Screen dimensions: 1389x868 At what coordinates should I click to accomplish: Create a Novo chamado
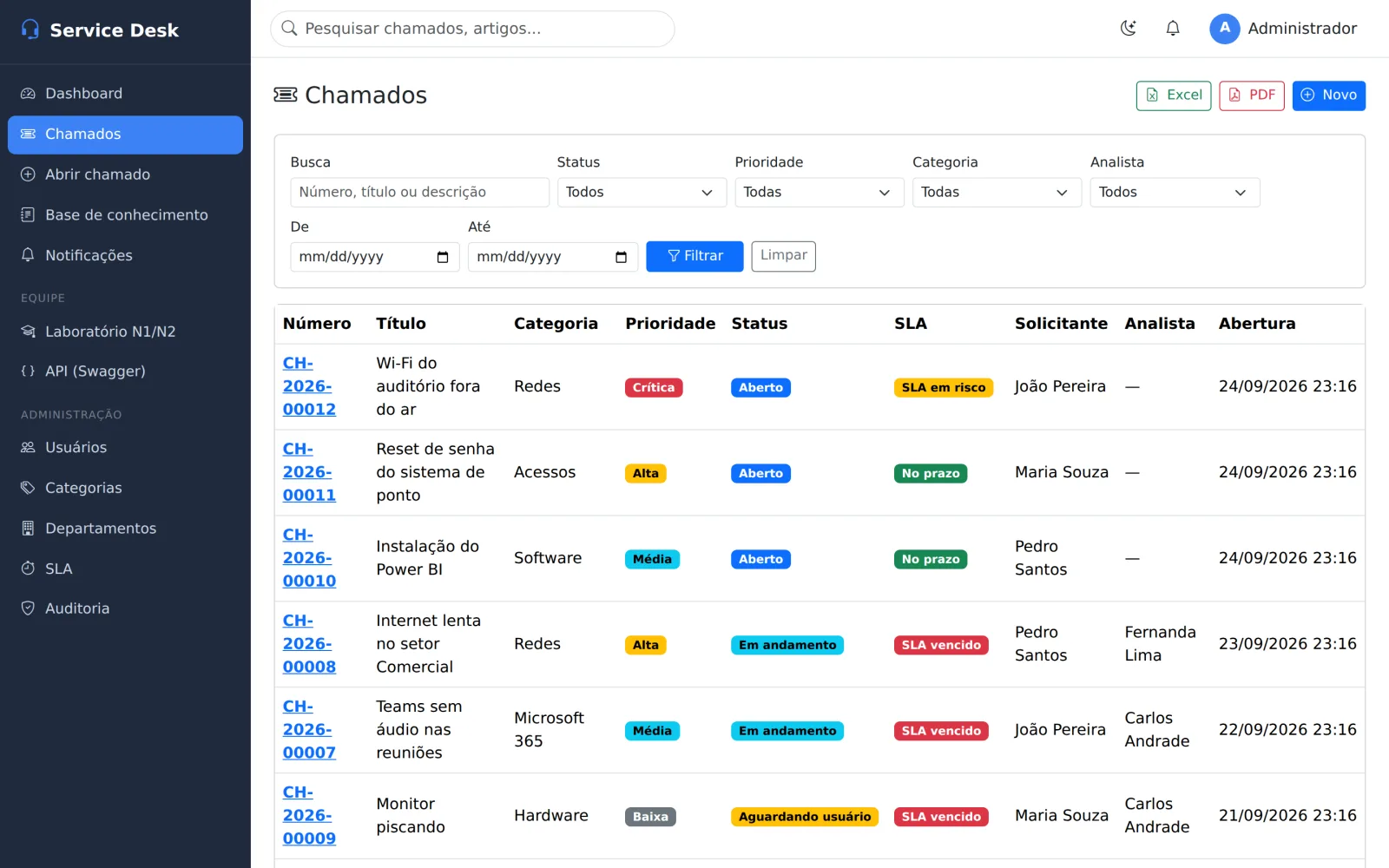coord(1328,95)
